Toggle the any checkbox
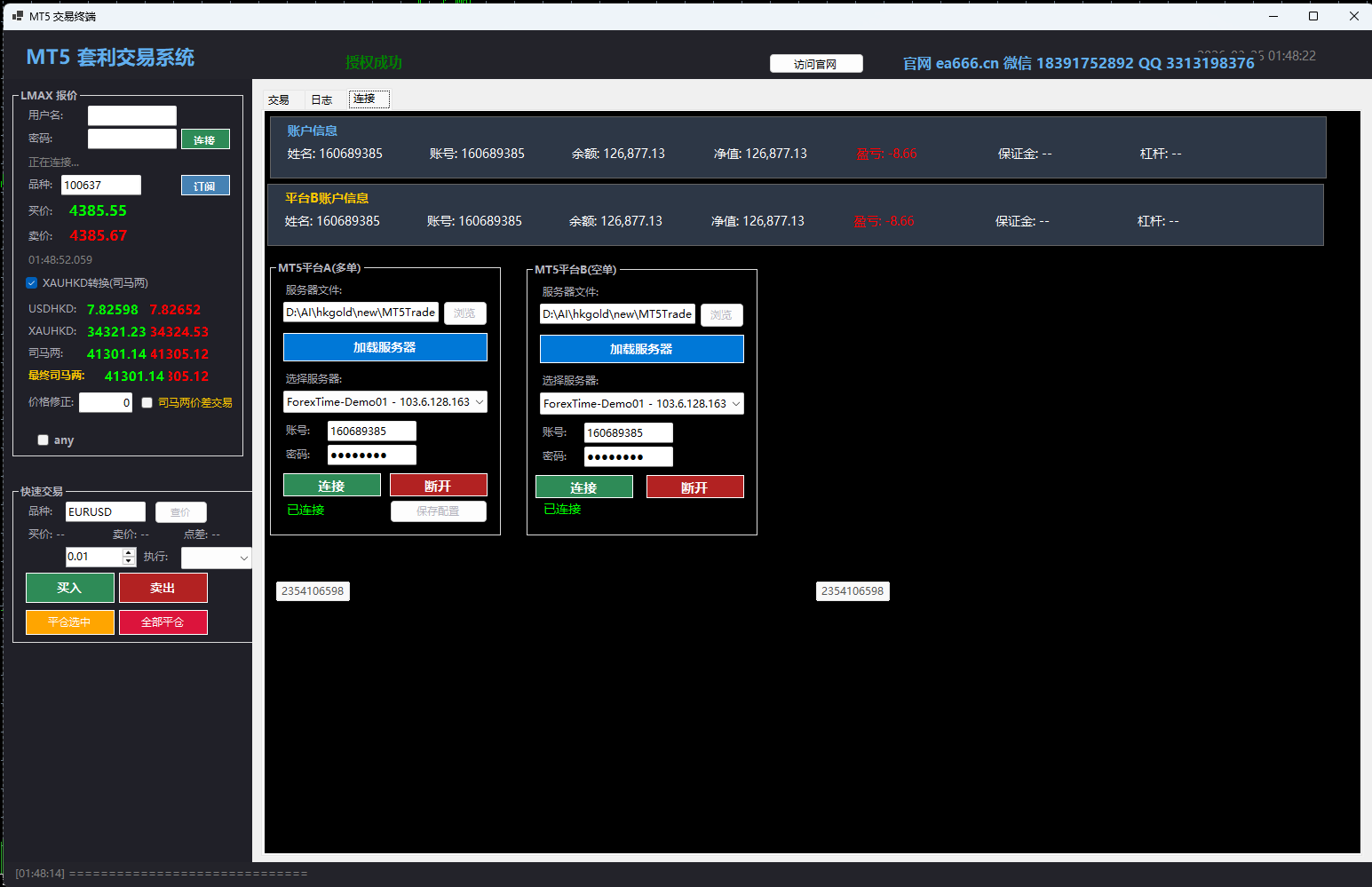 tap(43, 440)
